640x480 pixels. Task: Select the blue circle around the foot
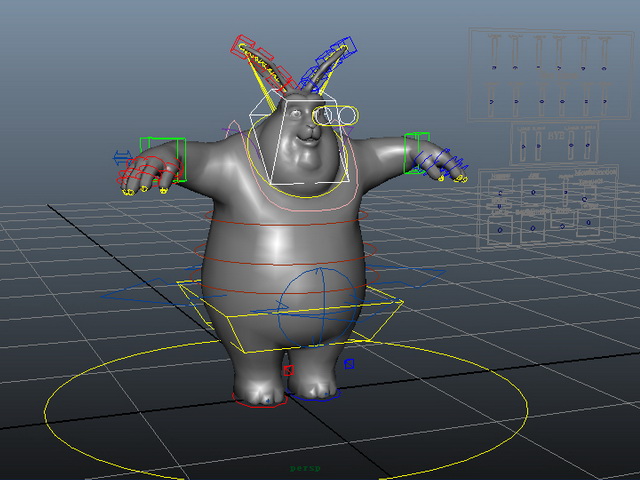(313, 395)
